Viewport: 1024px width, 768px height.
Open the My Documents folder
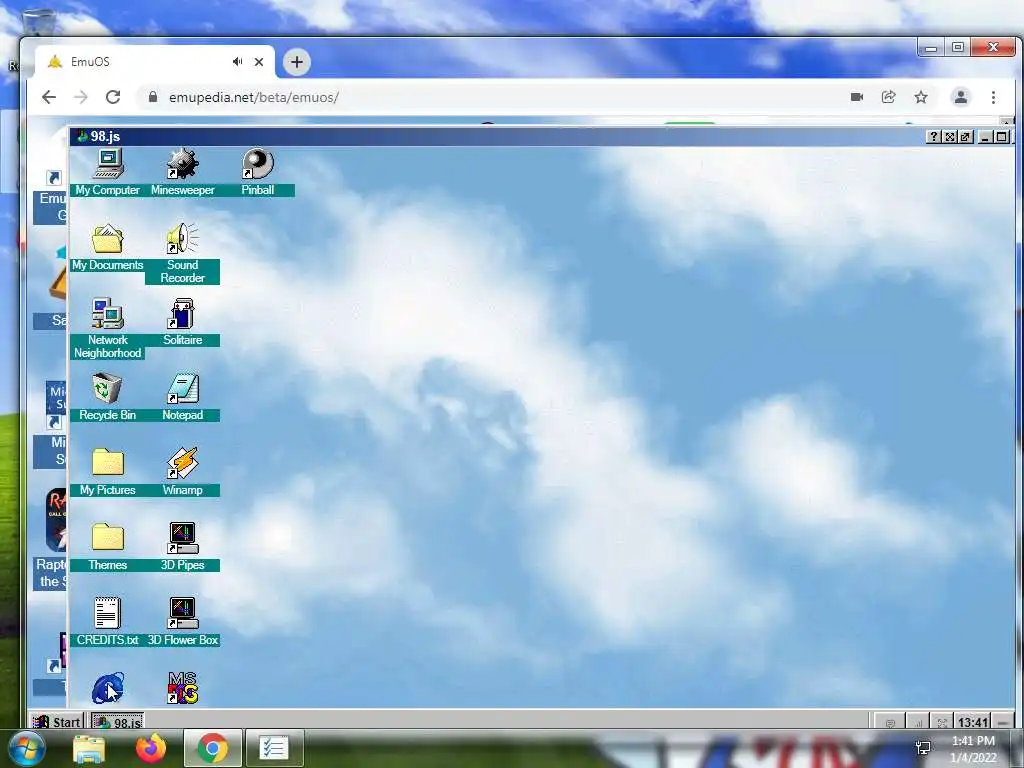[108, 247]
